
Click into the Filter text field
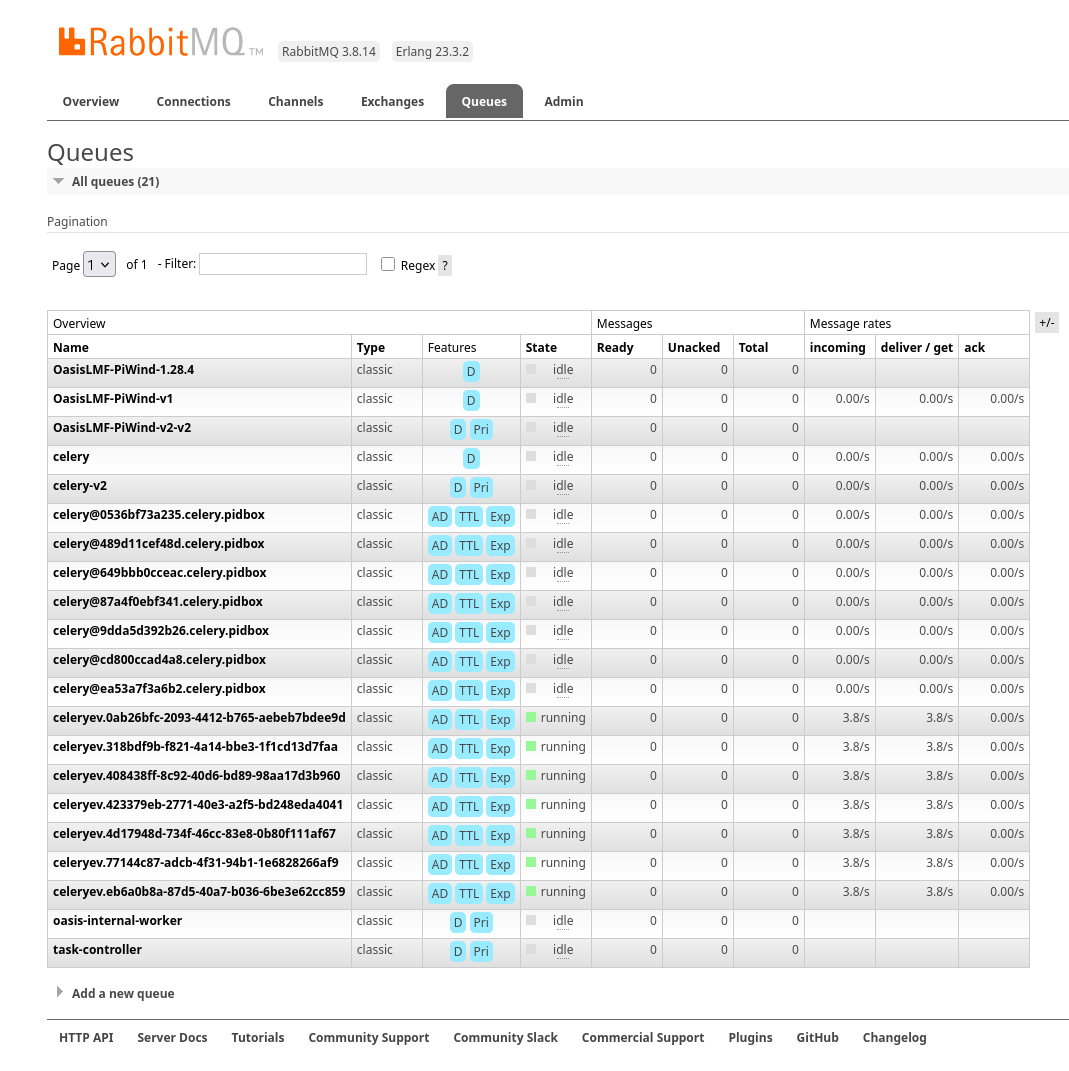[x=283, y=264]
